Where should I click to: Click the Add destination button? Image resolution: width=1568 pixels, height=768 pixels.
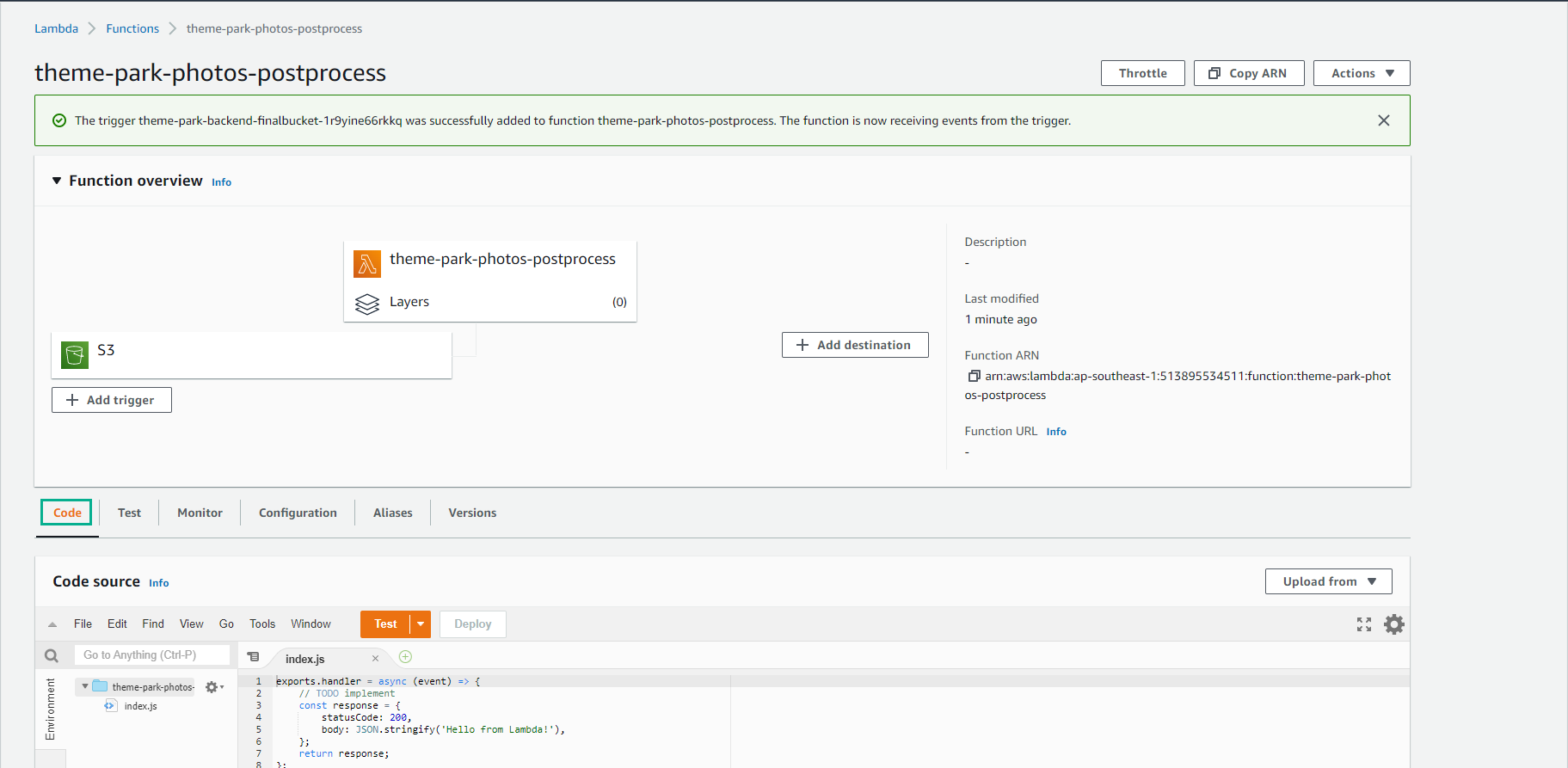coord(855,345)
